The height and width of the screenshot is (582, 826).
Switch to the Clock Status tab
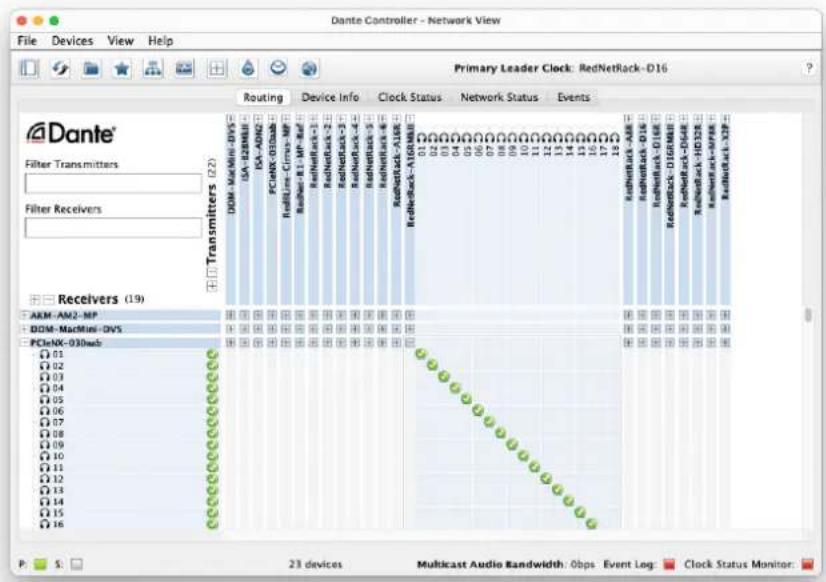point(409,97)
